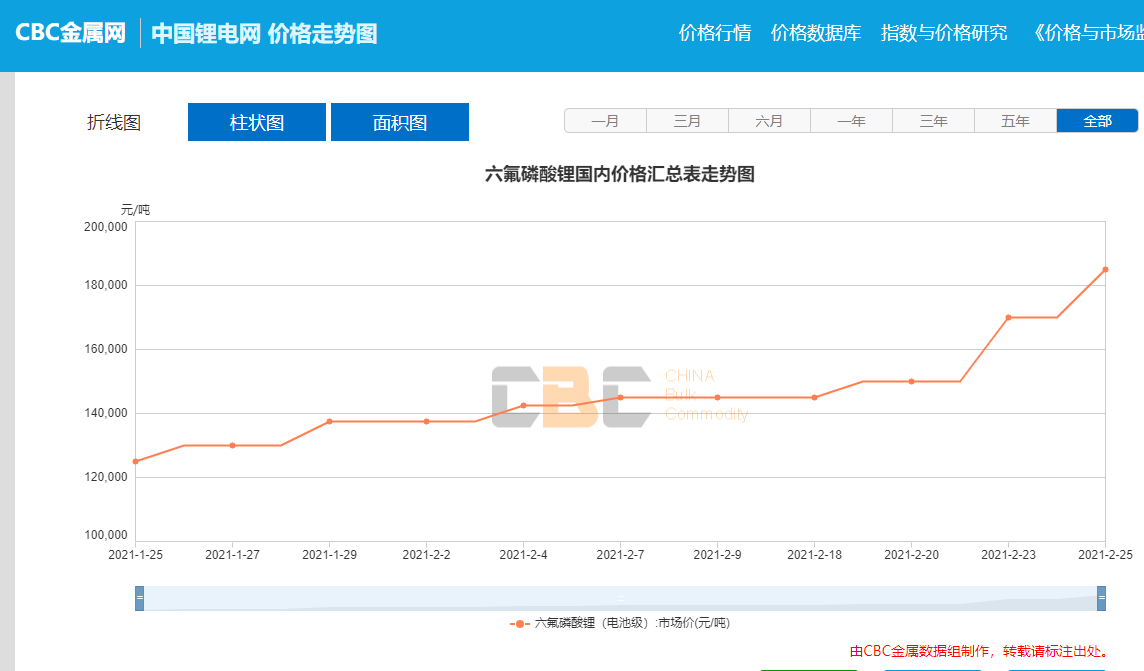This screenshot has height=671, width=1144.
Task: Click the 180,000 y-axis label
Action: pyautogui.click(x=106, y=285)
